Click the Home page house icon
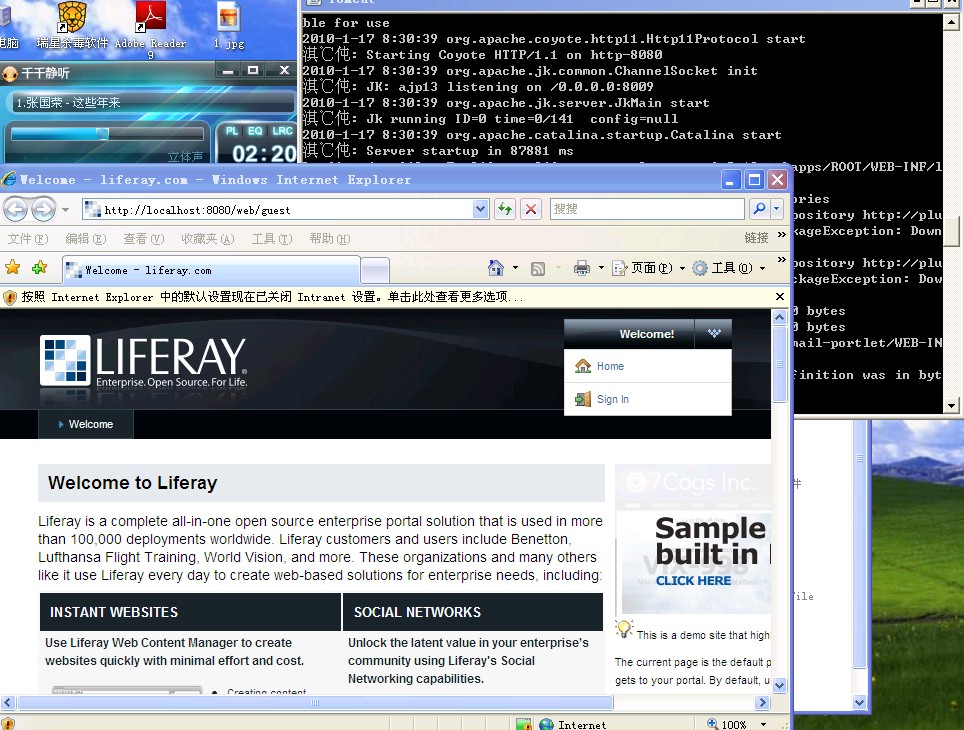The width and height of the screenshot is (964, 730). pyautogui.click(x=496, y=268)
